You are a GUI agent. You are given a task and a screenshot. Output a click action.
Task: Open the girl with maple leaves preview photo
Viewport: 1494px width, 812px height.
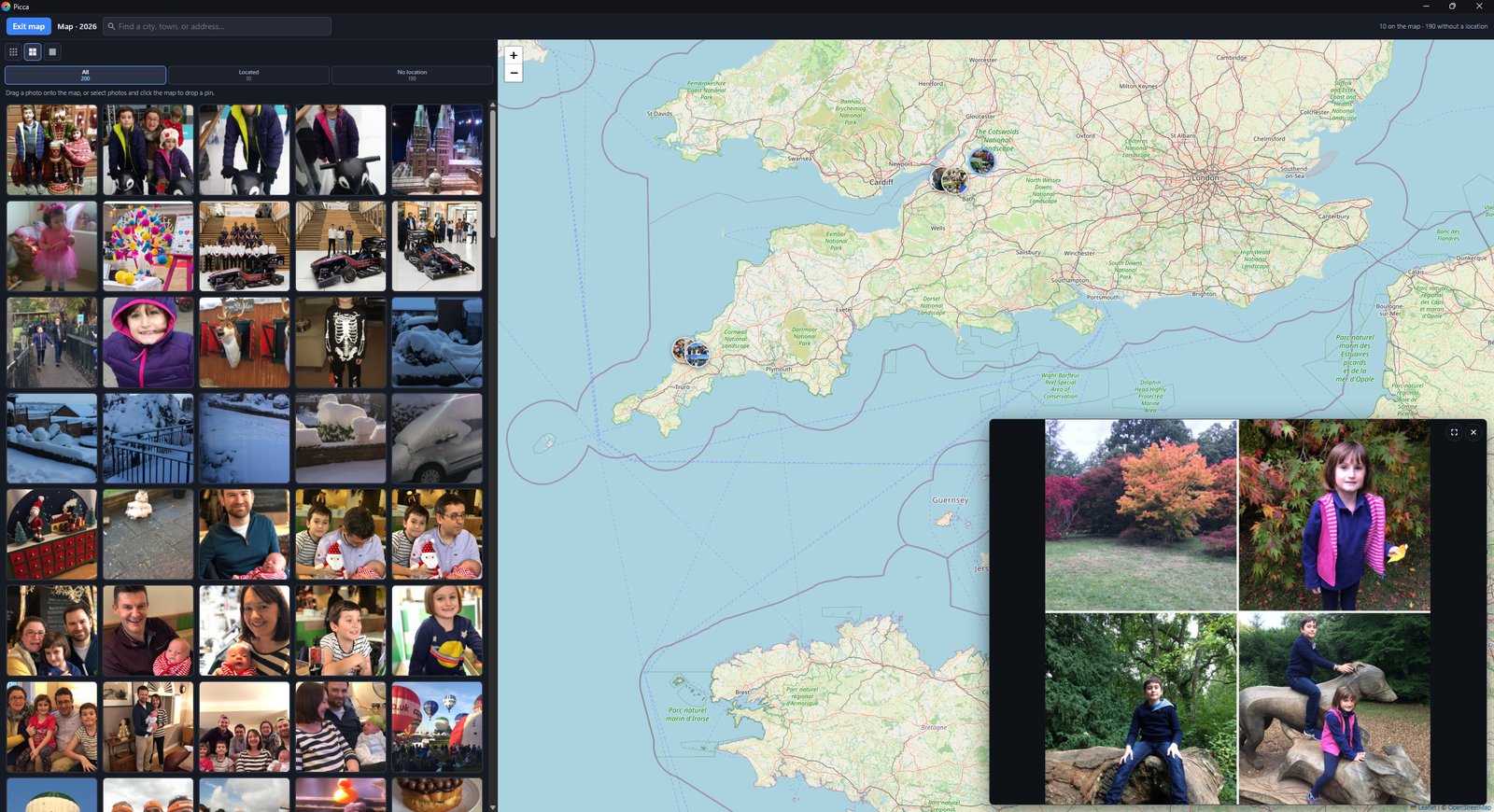1334,515
